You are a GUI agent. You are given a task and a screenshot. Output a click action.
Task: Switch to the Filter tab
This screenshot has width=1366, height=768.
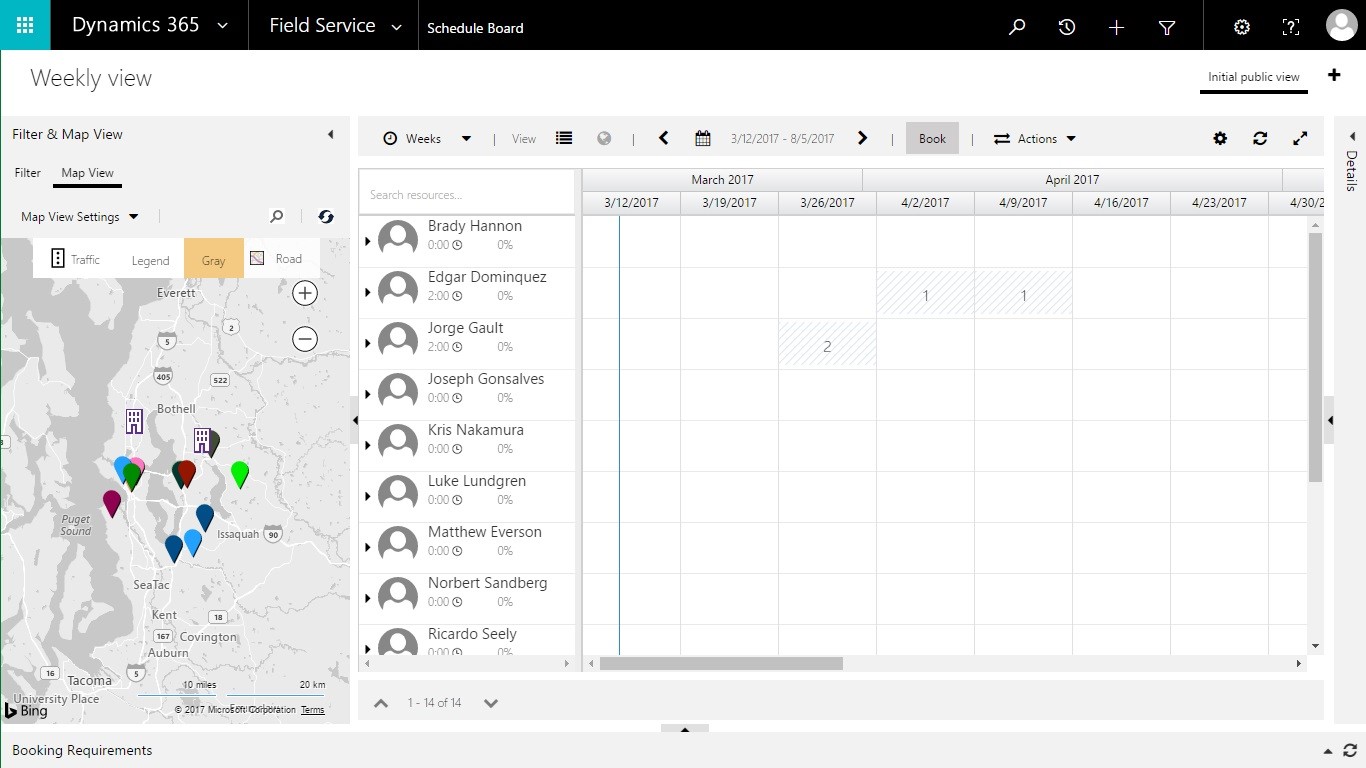(x=28, y=173)
